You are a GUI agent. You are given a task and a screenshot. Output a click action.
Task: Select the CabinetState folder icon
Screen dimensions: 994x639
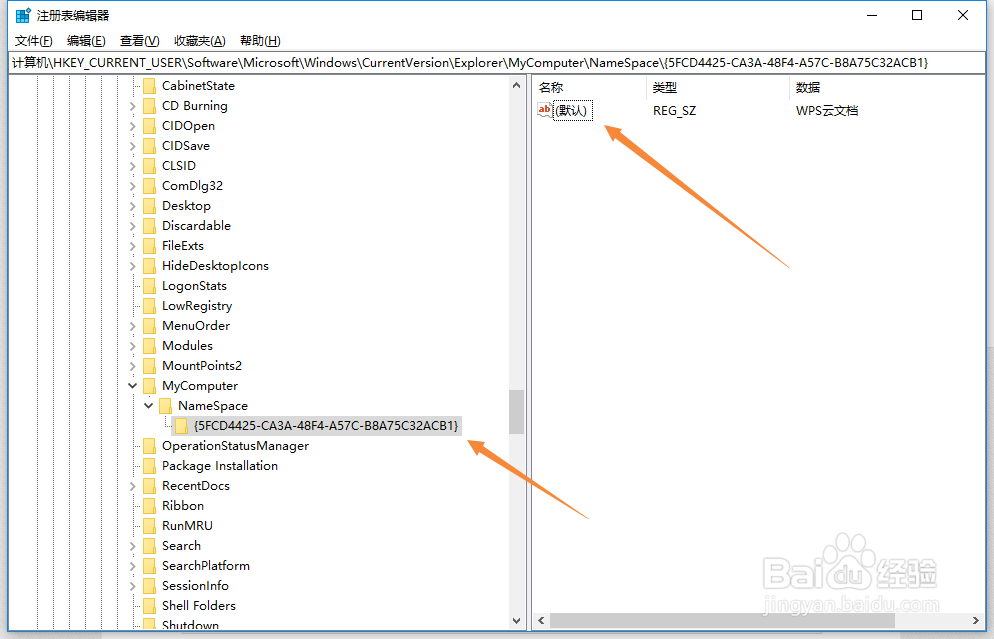point(150,86)
